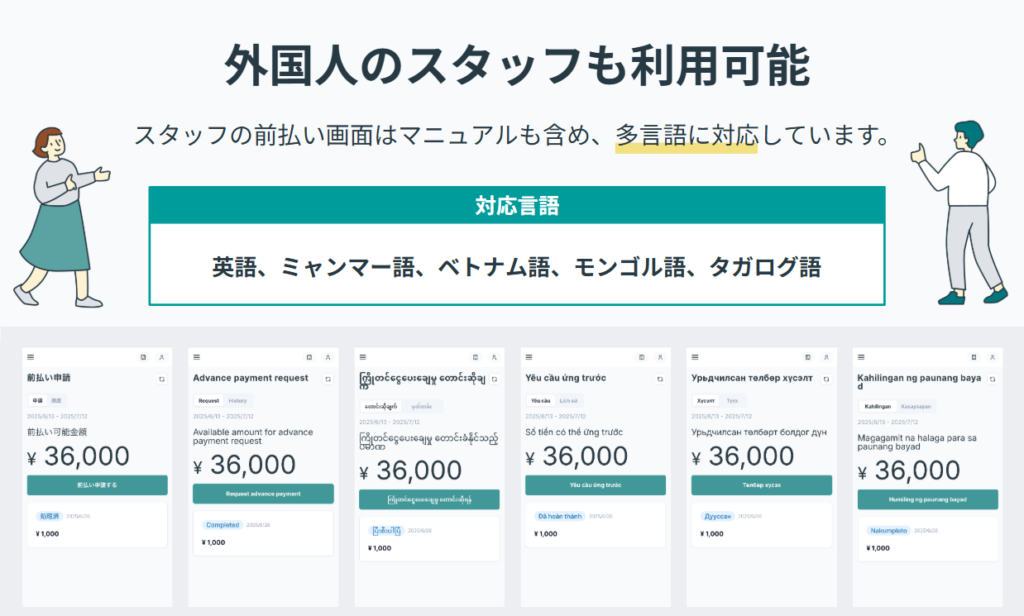Viewport: 1024px width, 616px height.
Task: Click refresh icon beside 前払い申請 title
Action: click(161, 379)
